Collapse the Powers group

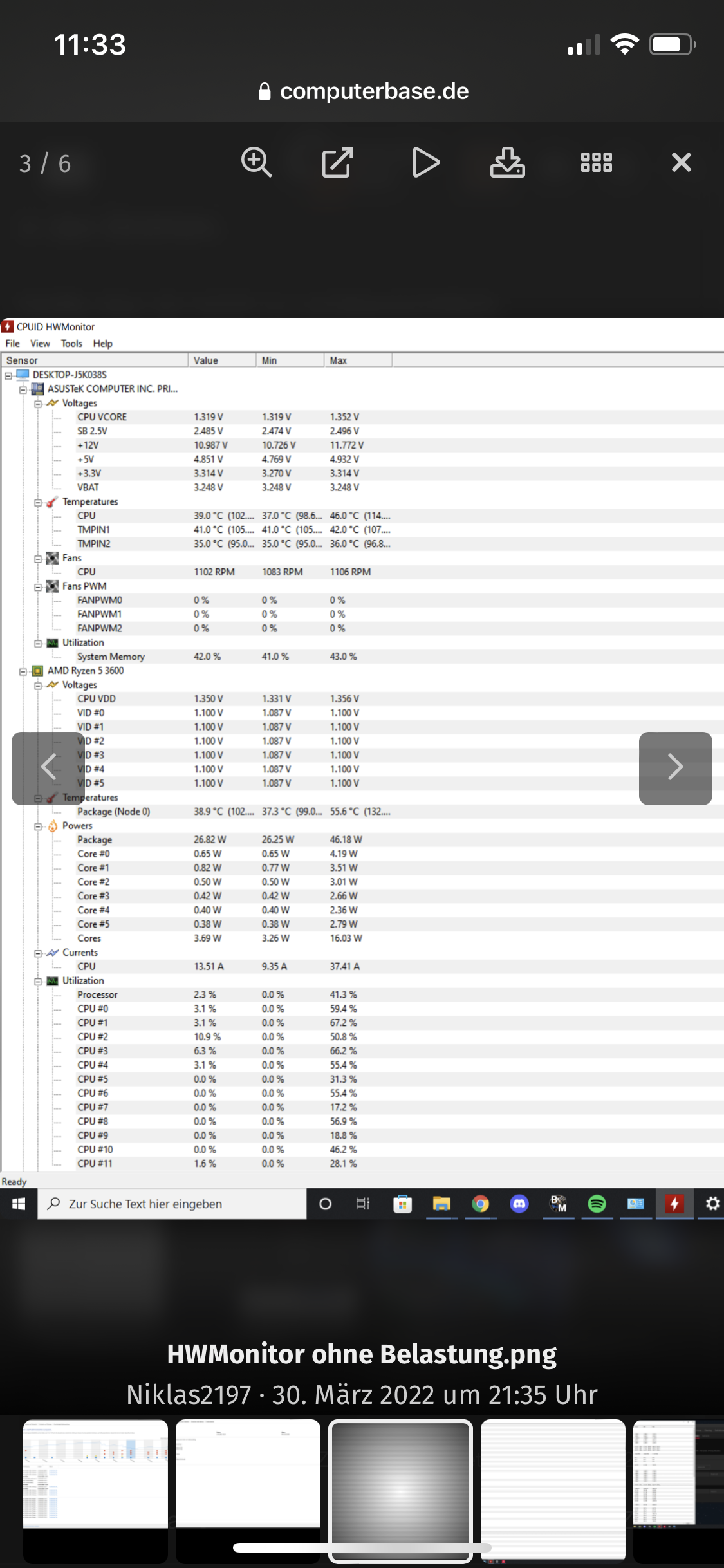(x=38, y=826)
